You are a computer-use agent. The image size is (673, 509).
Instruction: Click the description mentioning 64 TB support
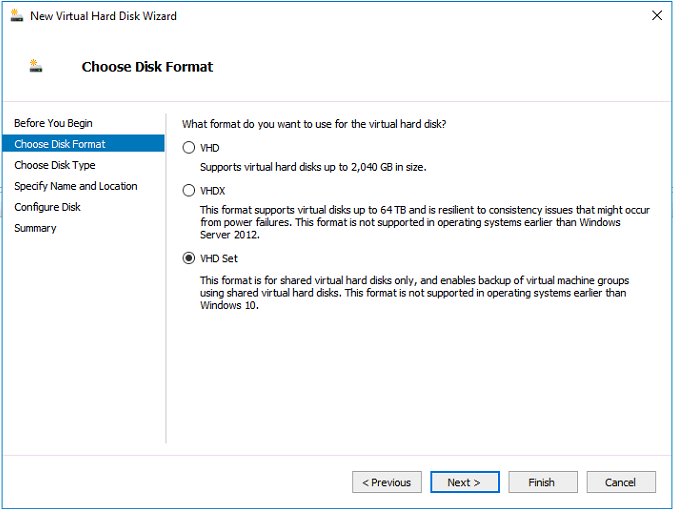pyautogui.click(x=410, y=222)
